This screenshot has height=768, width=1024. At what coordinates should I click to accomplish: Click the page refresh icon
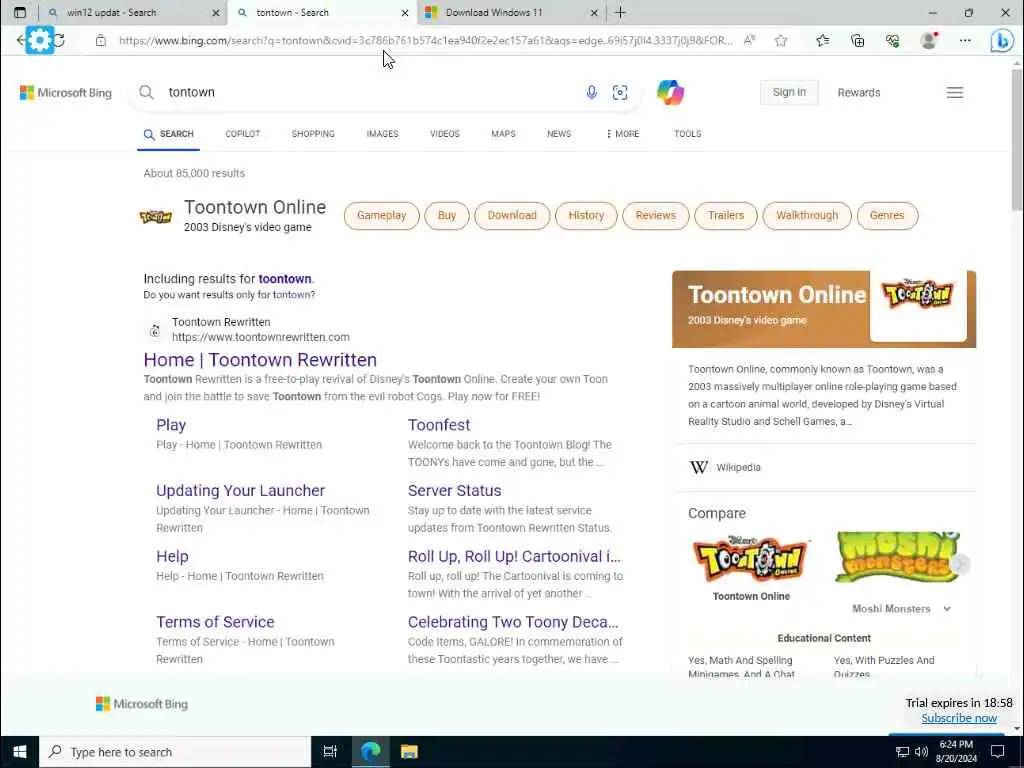59,40
